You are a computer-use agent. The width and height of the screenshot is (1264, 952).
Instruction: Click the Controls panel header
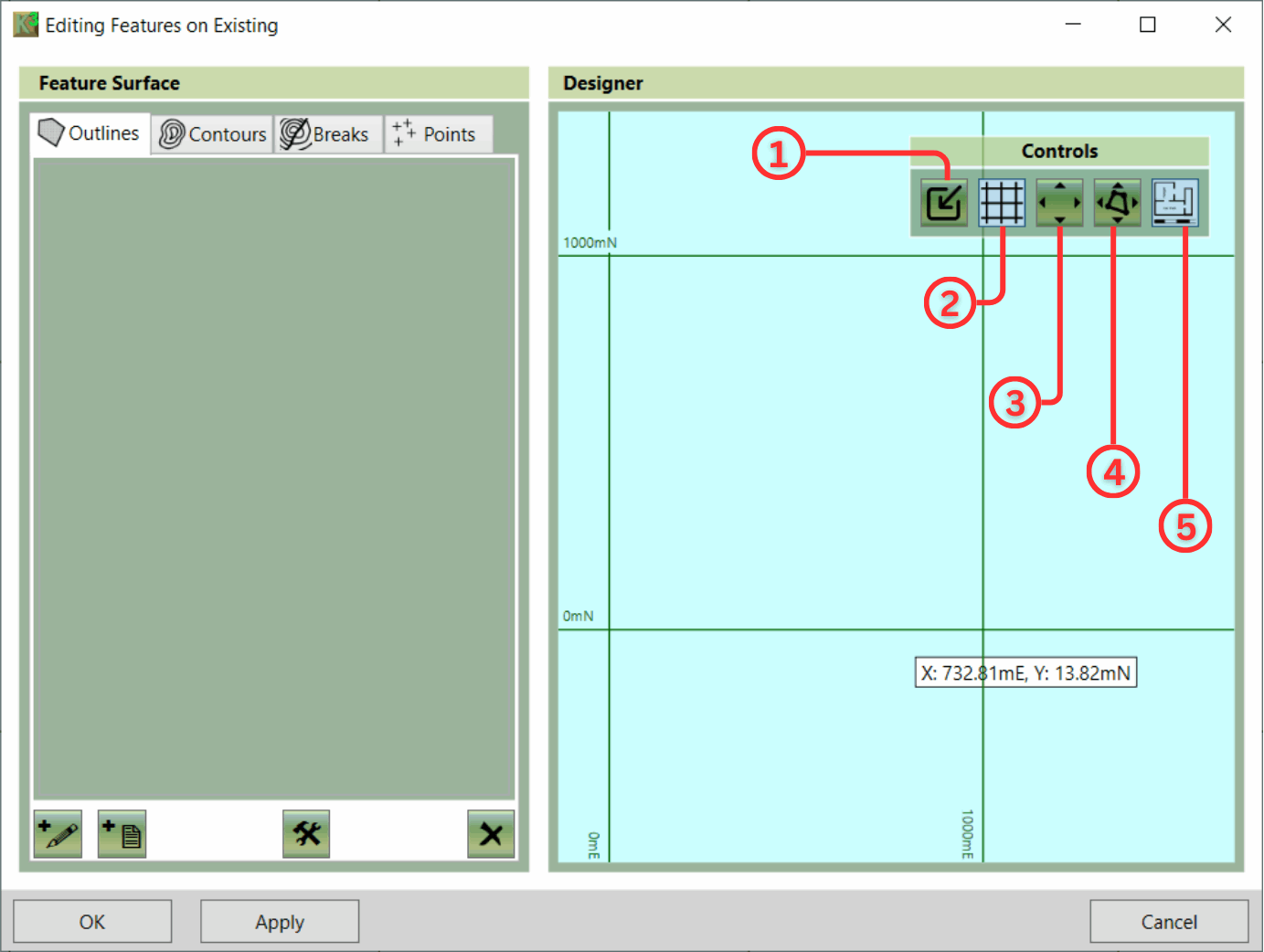click(1059, 151)
